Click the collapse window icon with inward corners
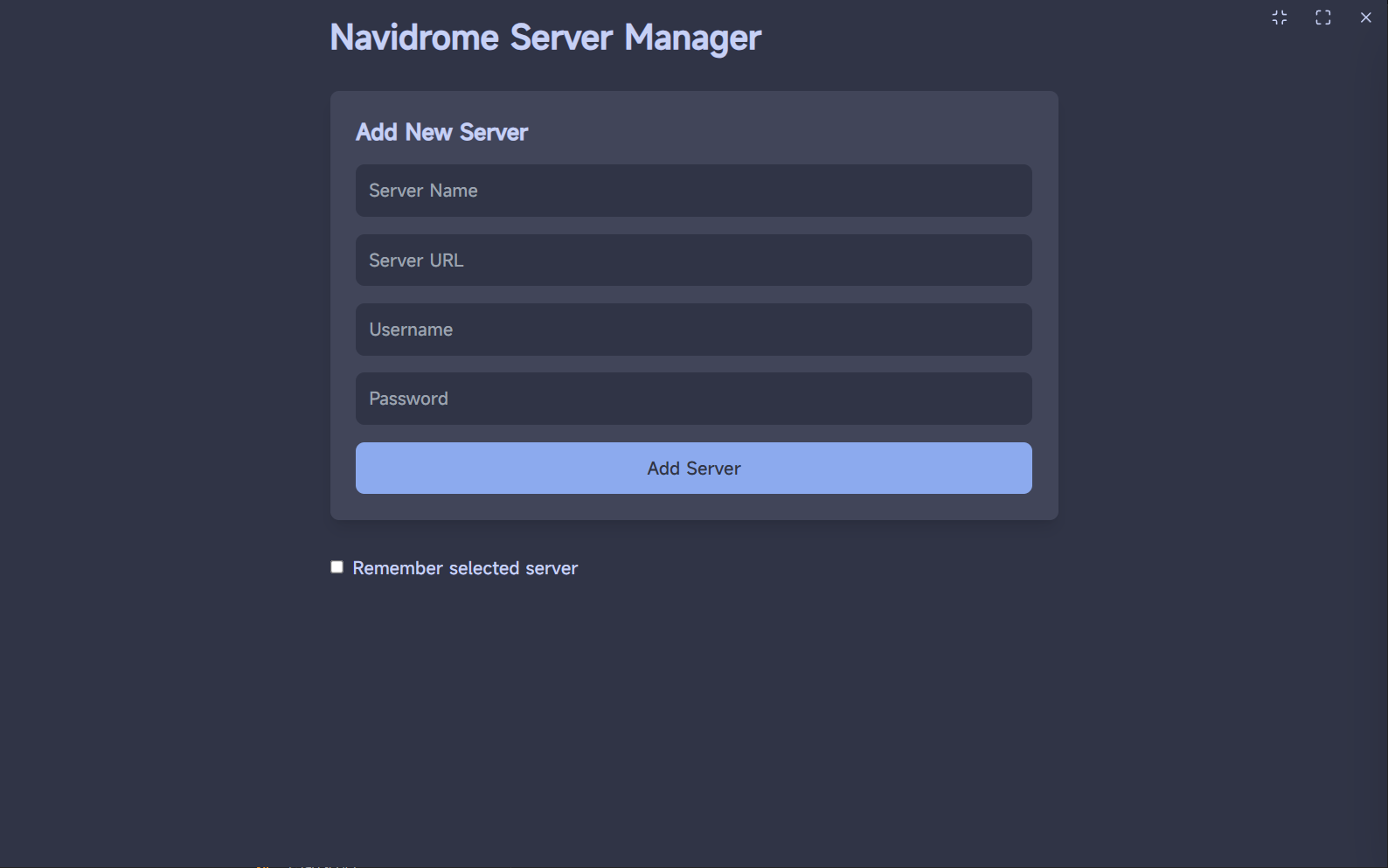Image resolution: width=1388 pixels, height=868 pixels. click(1280, 17)
